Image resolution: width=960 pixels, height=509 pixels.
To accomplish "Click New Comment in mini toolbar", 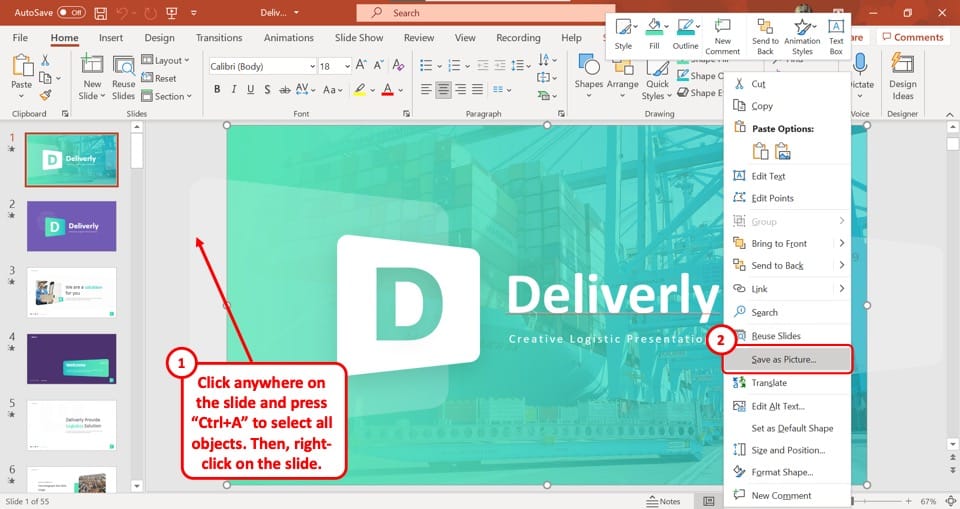I will 722,37.
